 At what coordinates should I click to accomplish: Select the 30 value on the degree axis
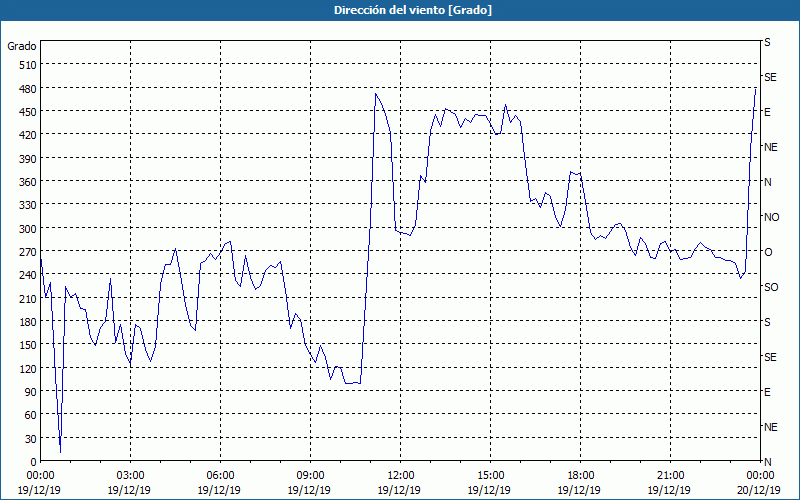[x=31, y=439]
